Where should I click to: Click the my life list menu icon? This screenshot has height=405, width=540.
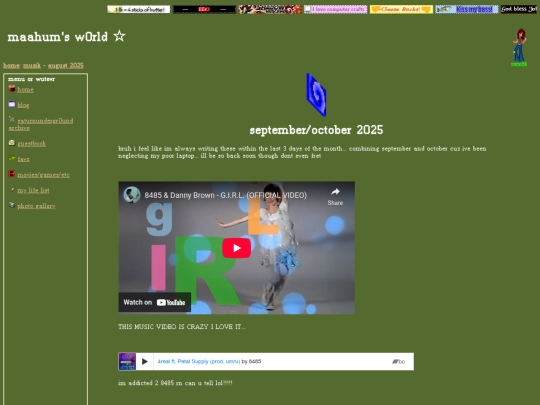(12, 189)
